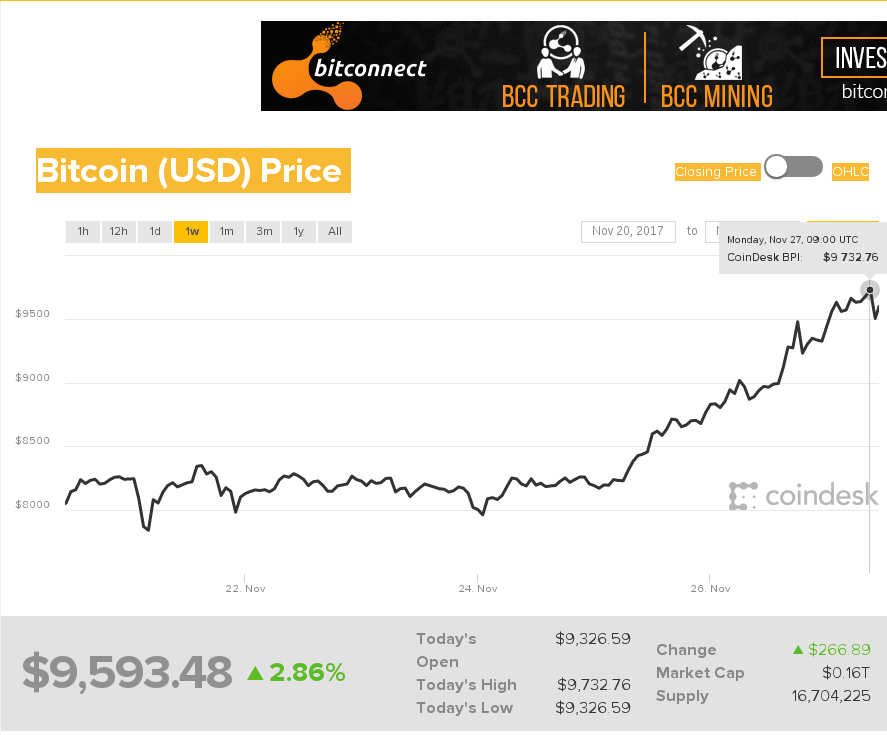This screenshot has height=735, width=887.
Task: Switch chart range to 1h
Action: pos(83,231)
